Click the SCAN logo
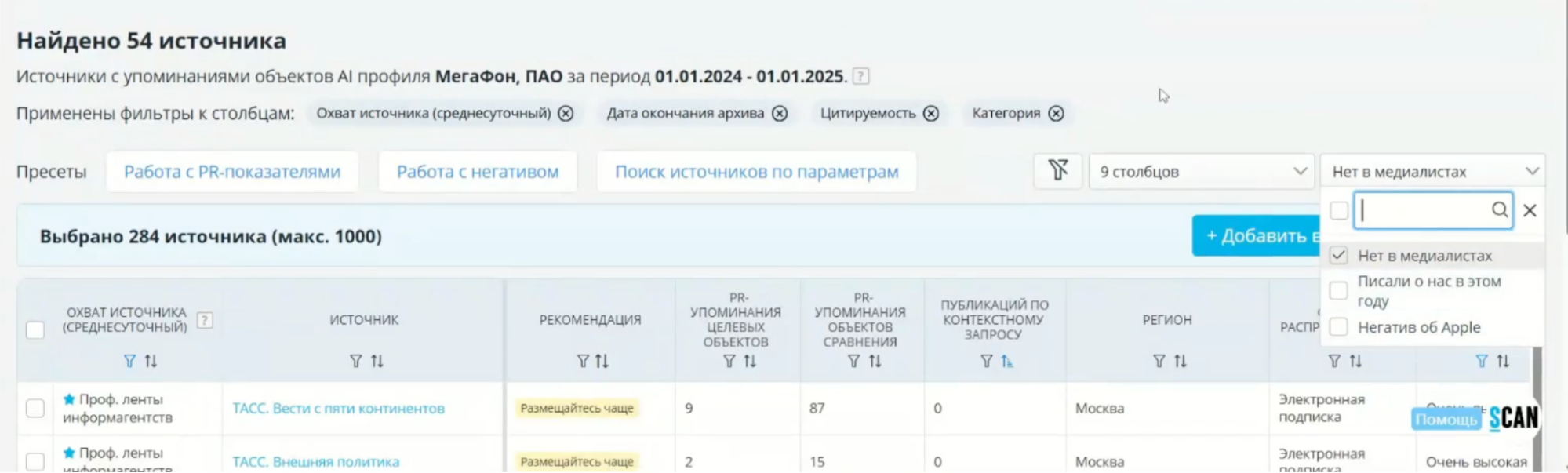 1514,418
